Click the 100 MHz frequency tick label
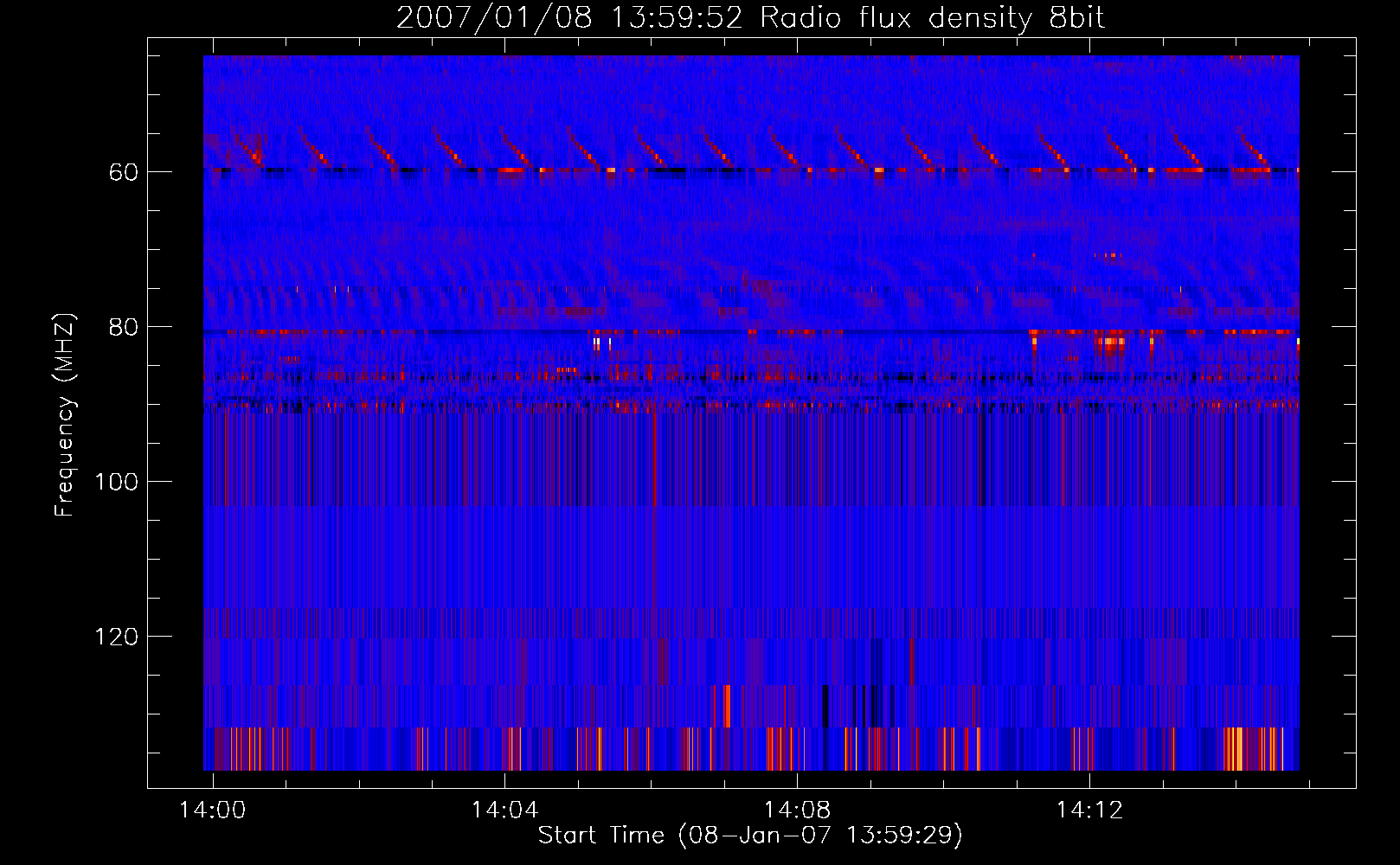1400x865 pixels. pyautogui.click(x=117, y=482)
